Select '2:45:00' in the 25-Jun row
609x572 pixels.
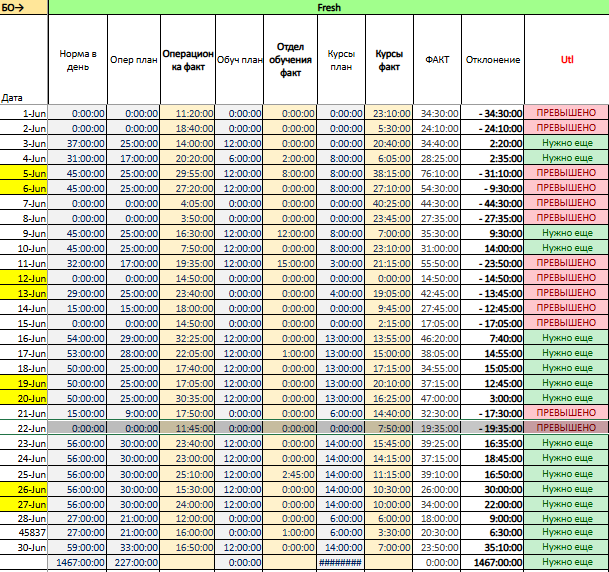tap(290, 474)
